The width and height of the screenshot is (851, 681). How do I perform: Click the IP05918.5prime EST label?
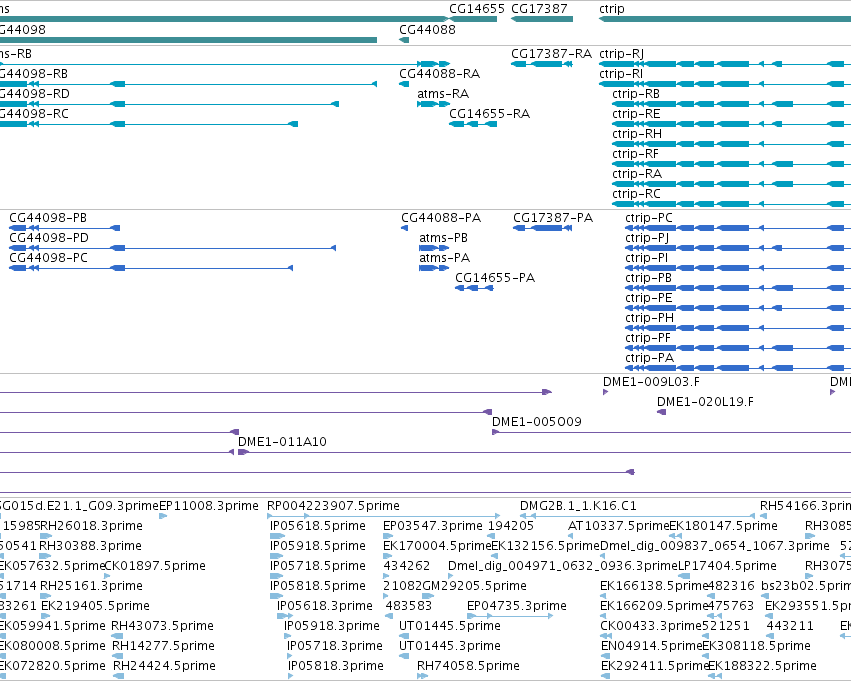pos(317,546)
